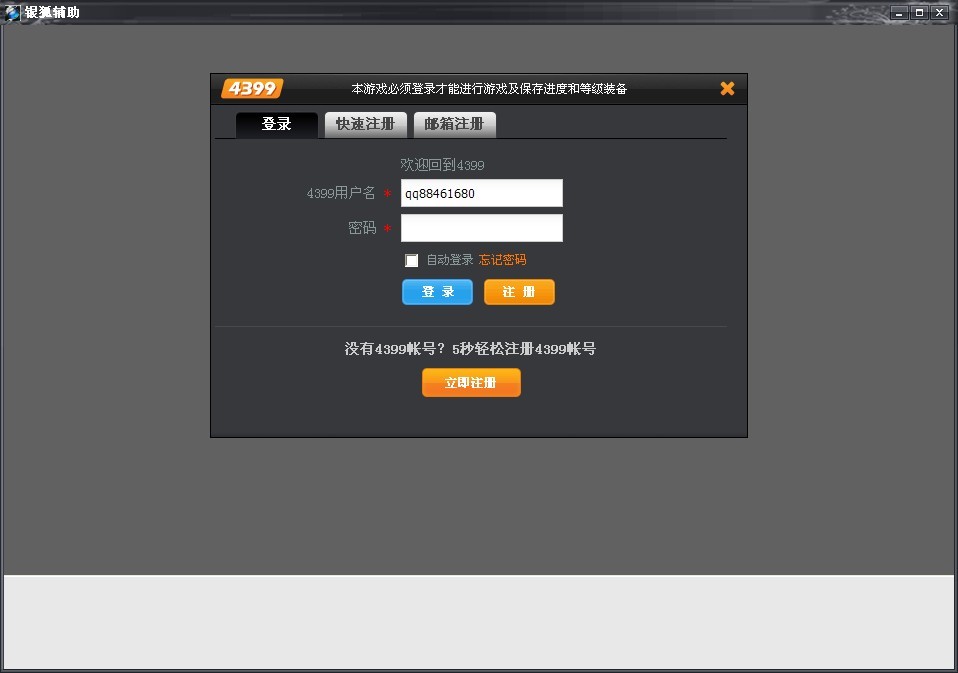Minimize the 银狐辅助 window
The height and width of the screenshot is (673, 958).
(899, 12)
